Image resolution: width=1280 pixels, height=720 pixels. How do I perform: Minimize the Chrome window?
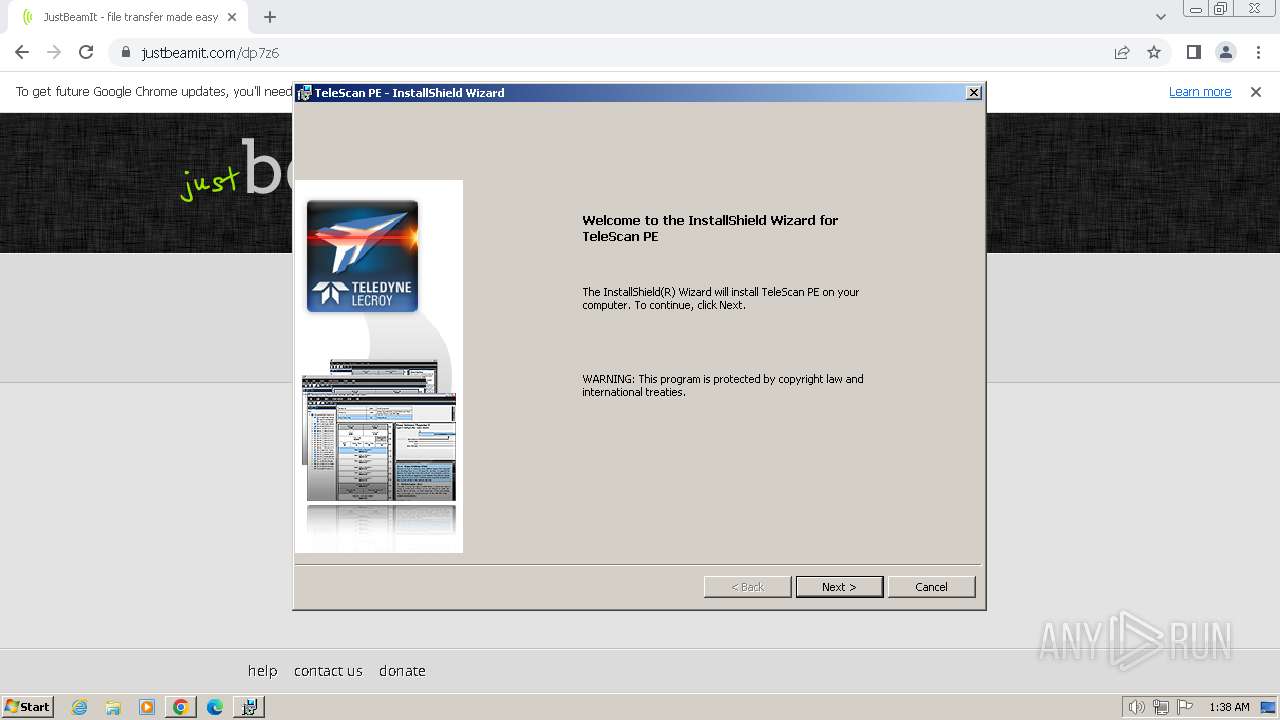coord(1196,9)
